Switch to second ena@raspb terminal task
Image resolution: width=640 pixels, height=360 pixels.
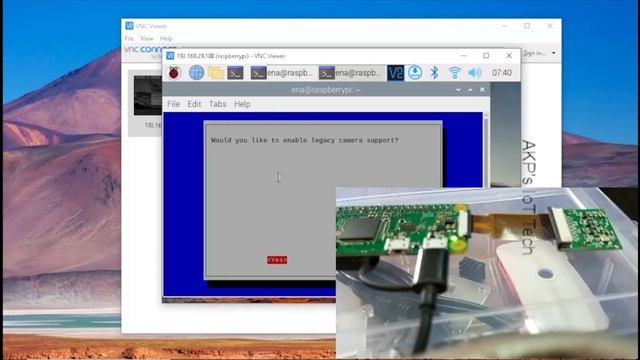tap(351, 73)
